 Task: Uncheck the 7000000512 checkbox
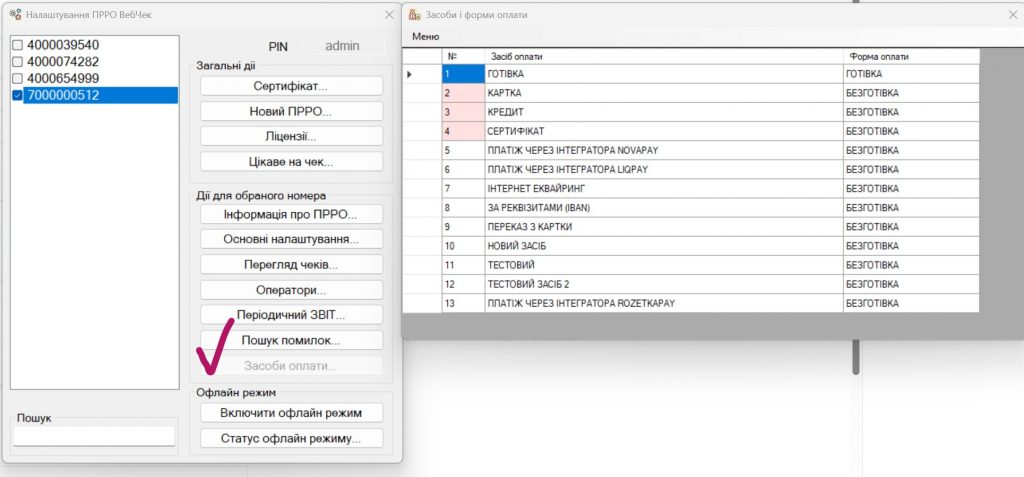click(17, 95)
